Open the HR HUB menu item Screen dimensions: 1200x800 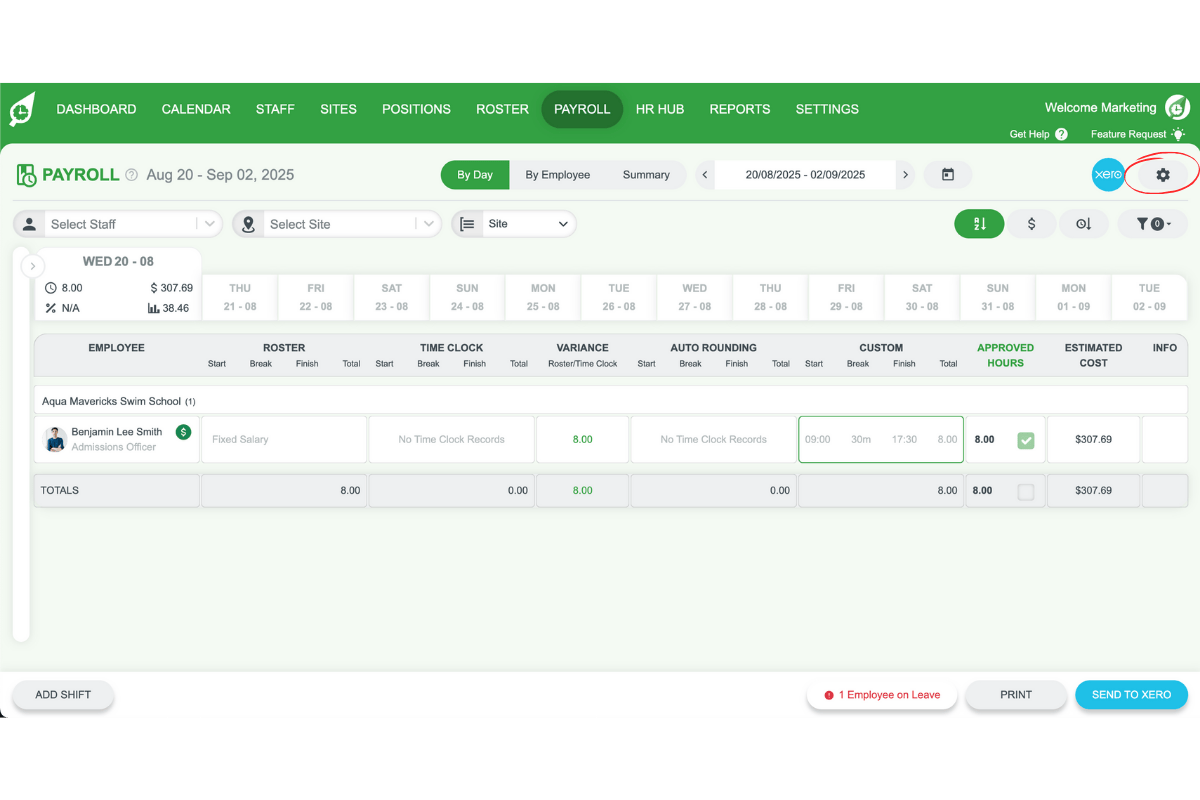point(660,109)
